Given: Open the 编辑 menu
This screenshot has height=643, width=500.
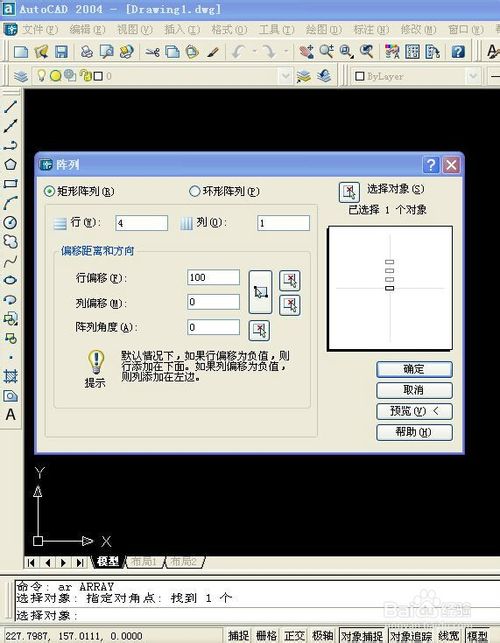Looking at the screenshot, I should pyautogui.click(x=87, y=30).
